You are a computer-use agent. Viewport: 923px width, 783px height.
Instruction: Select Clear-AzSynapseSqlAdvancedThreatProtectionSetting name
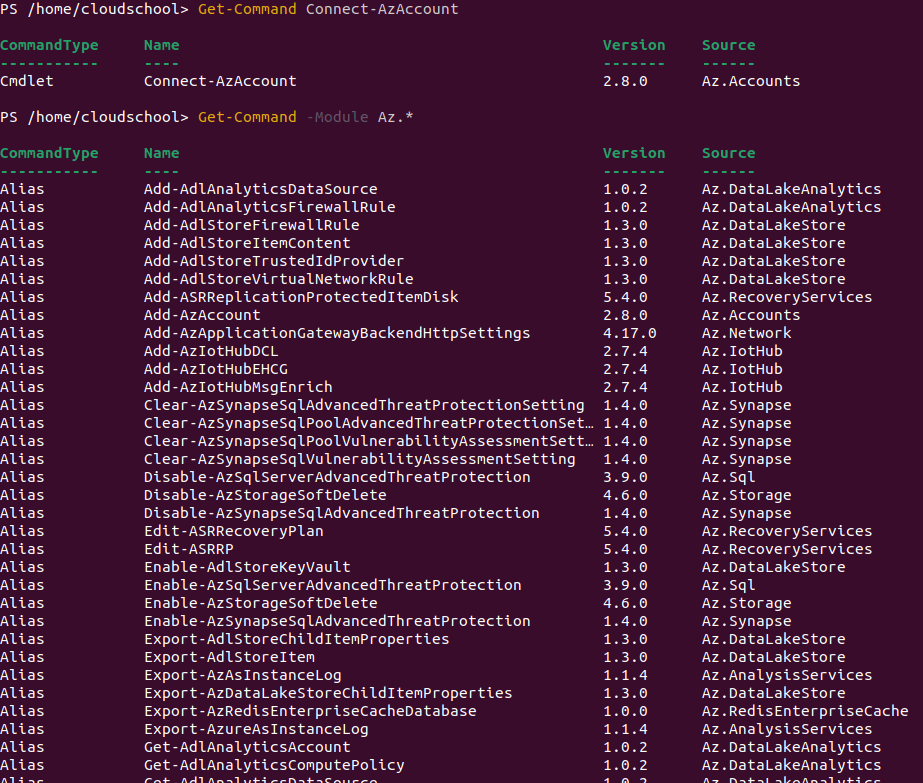364,405
